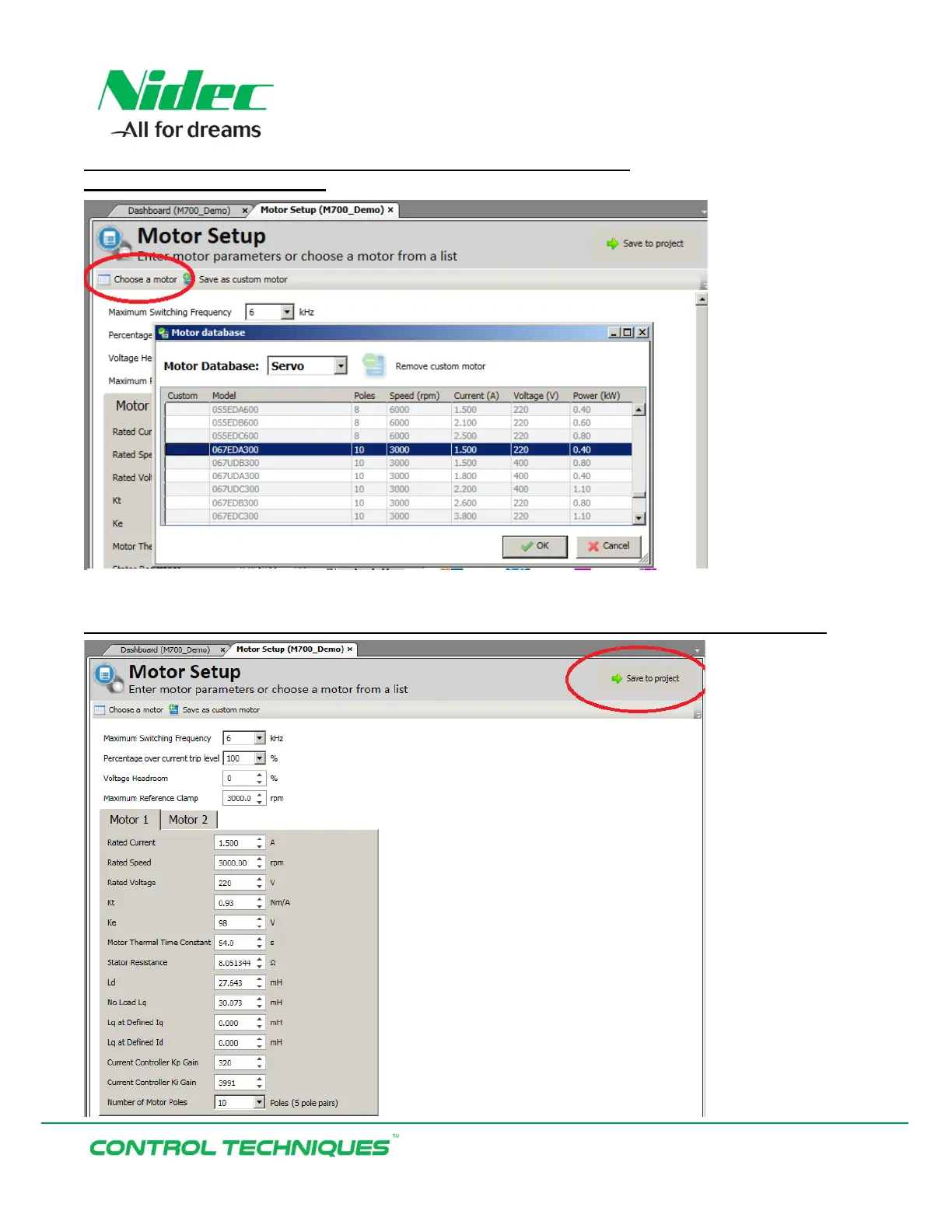Click motor list scrollbar up arrow

tap(639, 410)
